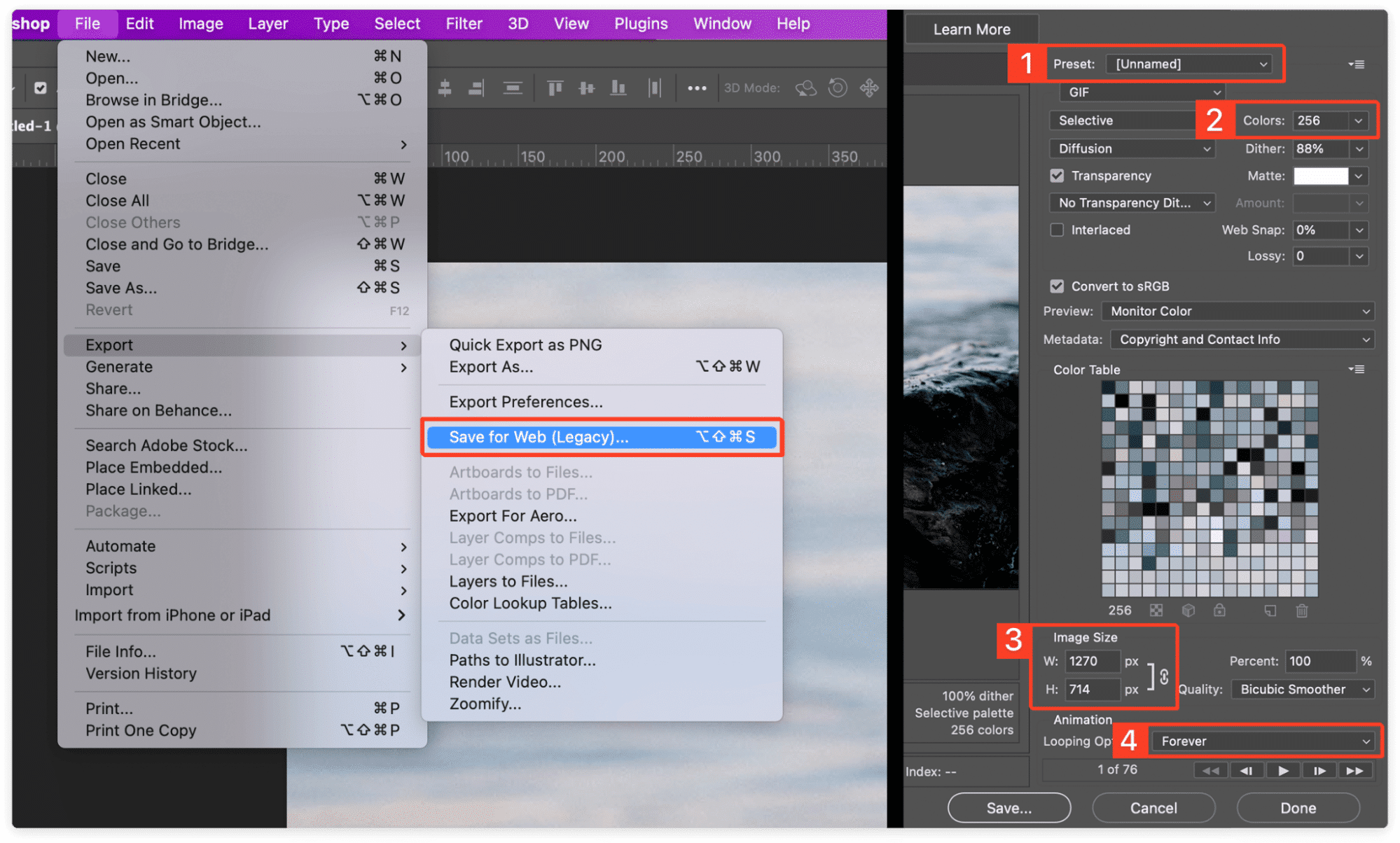Open the GIF file format dropdown
The height and width of the screenshot is (843, 1400).
(1142, 92)
